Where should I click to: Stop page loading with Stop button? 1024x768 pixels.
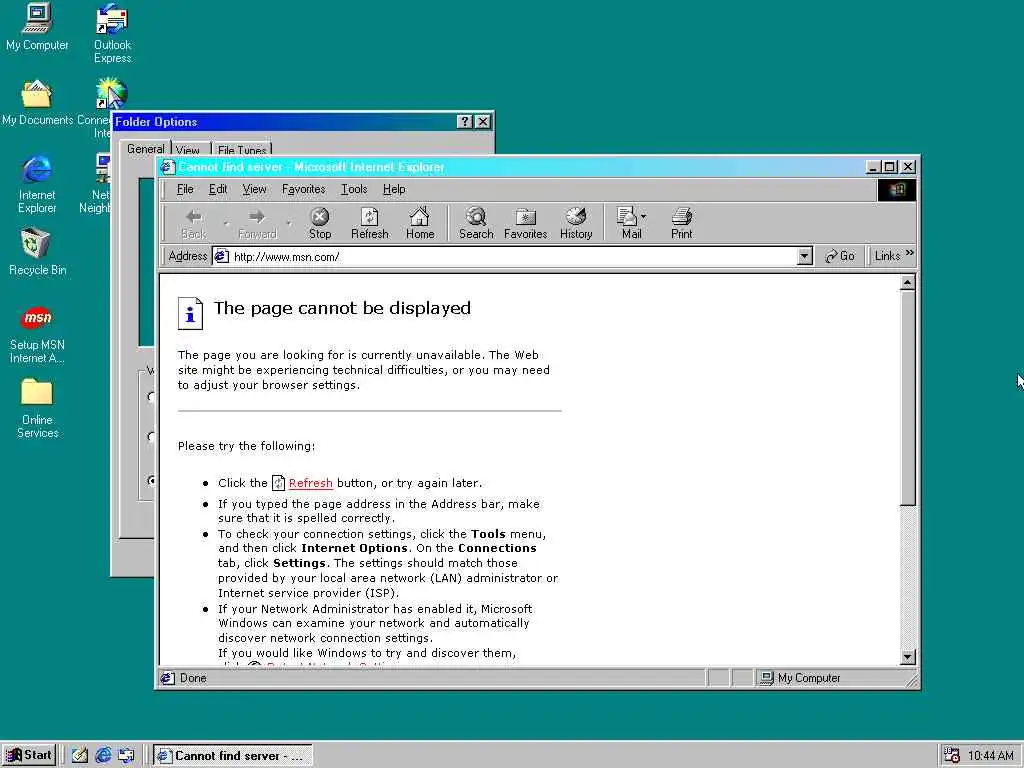pos(319,223)
